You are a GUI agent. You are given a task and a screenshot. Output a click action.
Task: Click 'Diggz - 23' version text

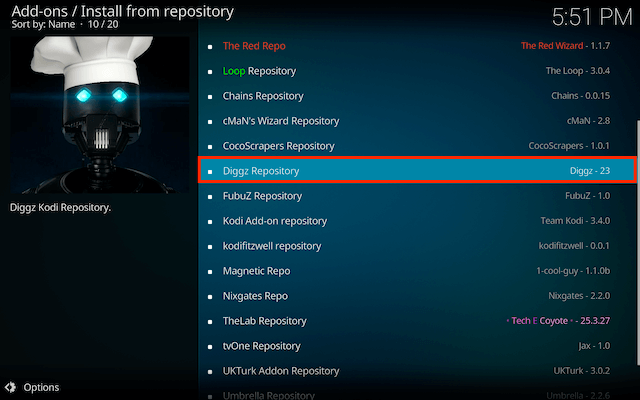click(590, 171)
